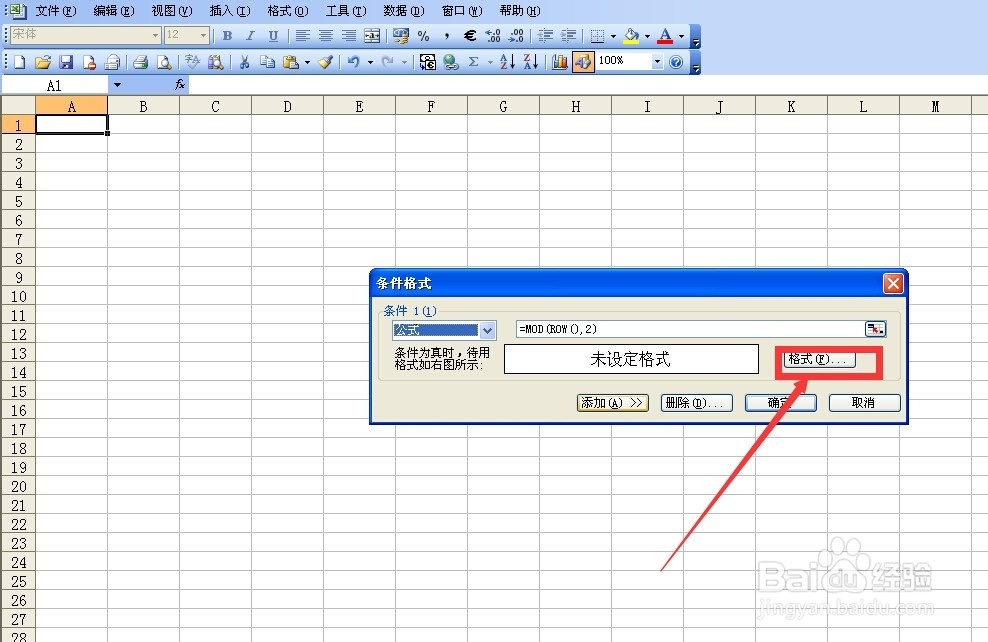This screenshot has height=642, width=988.
Task: Print the worksheet
Action: (141, 62)
